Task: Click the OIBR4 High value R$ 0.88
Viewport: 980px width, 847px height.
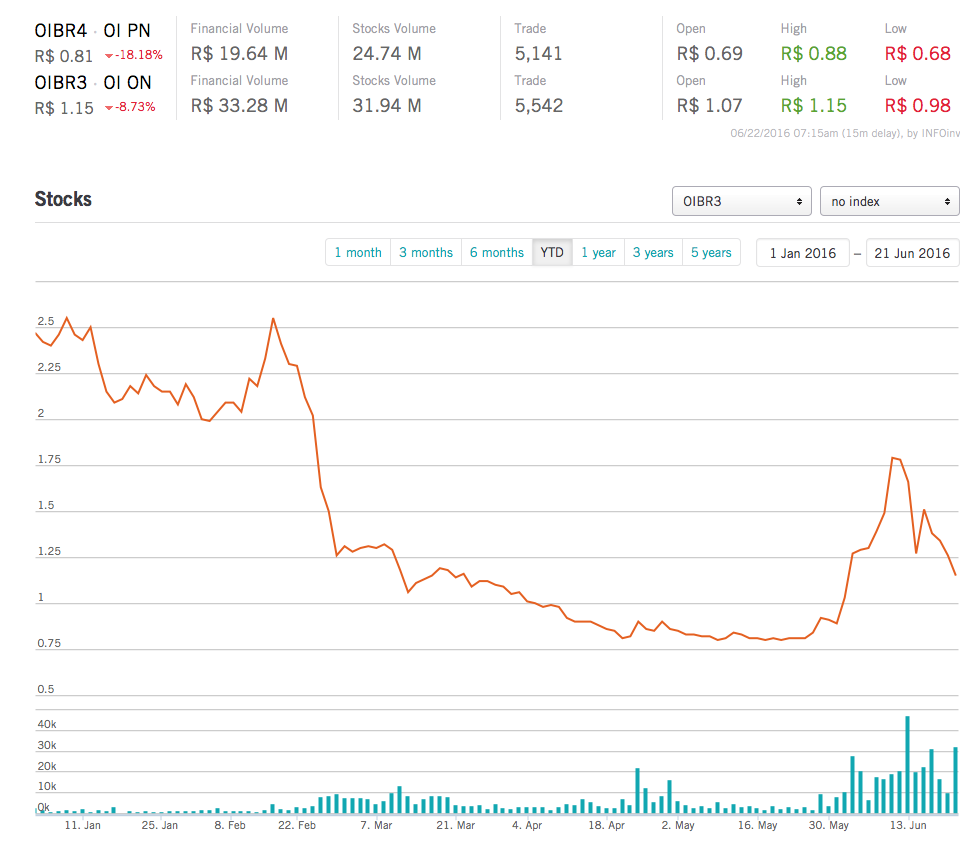Action: click(813, 54)
